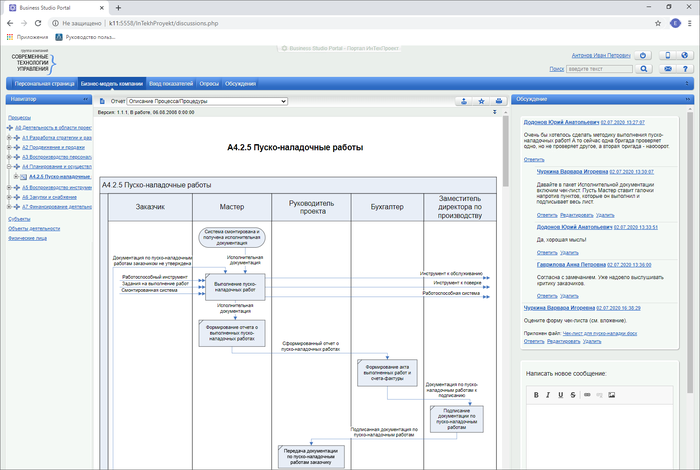Switch to Персональная страница tab
Viewport: 700px width, 470px height.
[43, 84]
